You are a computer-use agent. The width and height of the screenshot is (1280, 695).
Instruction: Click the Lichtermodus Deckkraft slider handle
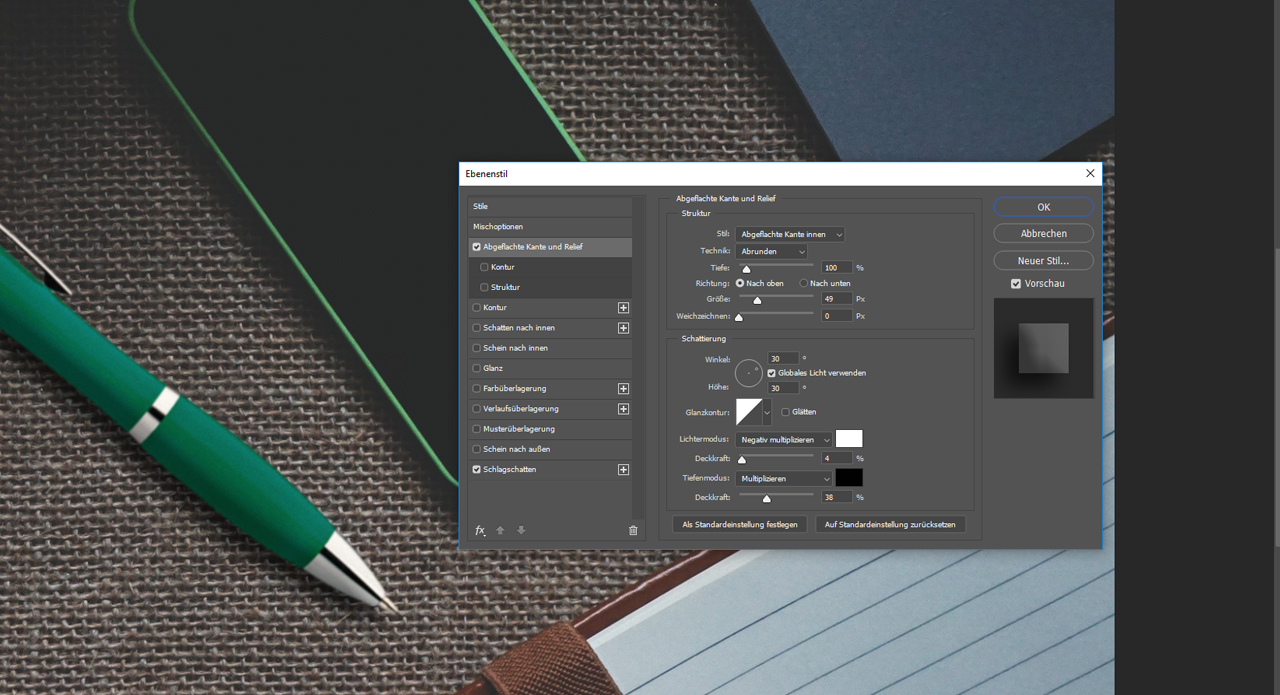[741, 460]
